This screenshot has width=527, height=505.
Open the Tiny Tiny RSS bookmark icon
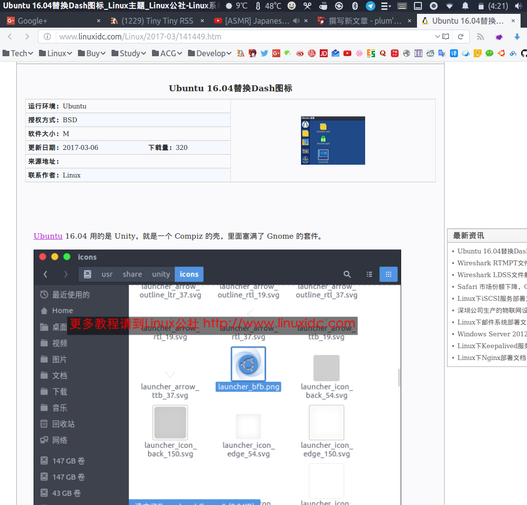click(x=241, y=53)
